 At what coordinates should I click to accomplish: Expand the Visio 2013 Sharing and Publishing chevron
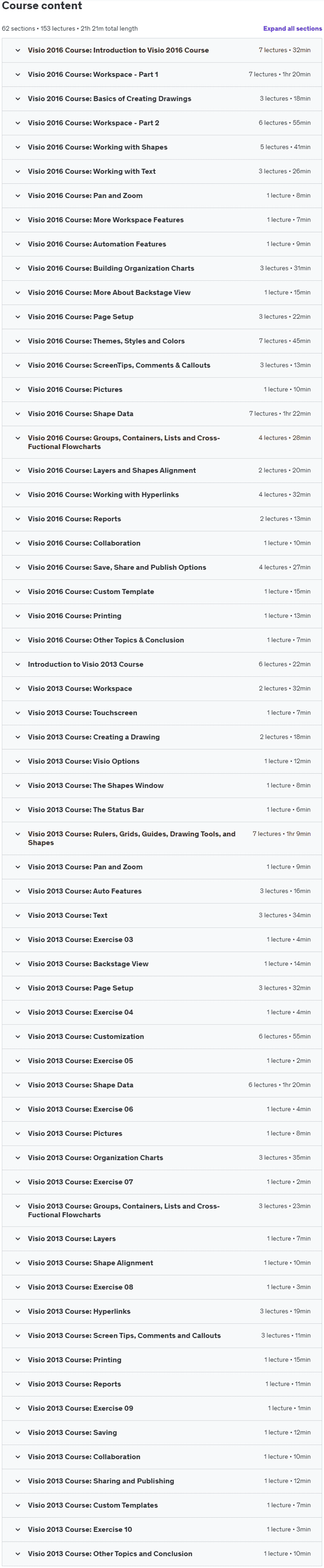coord(18,1481)
